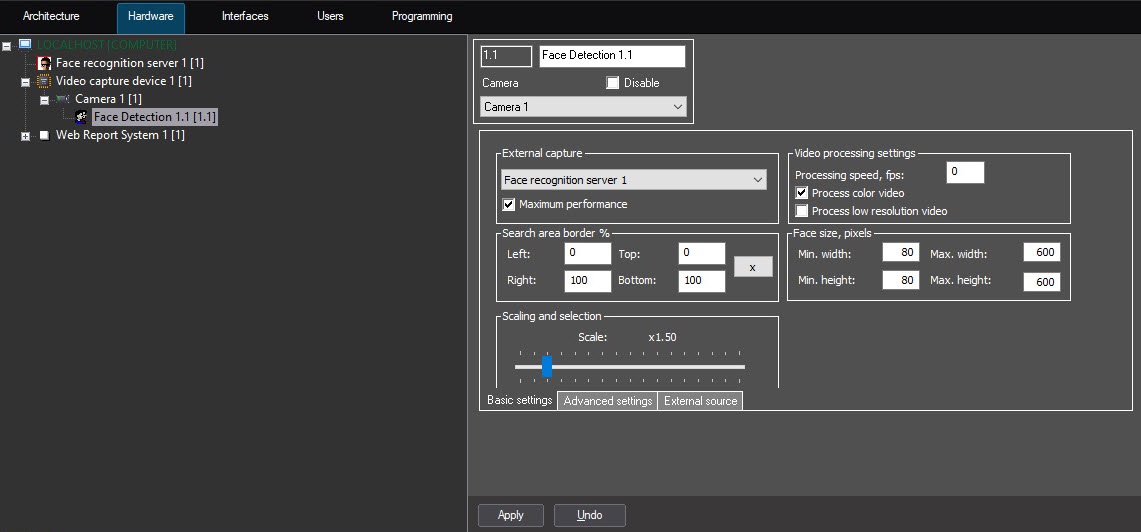Screen dimensions: 1141x532
Task: Click the Processing speed fps input field
Action: click(x=965, y=173)
